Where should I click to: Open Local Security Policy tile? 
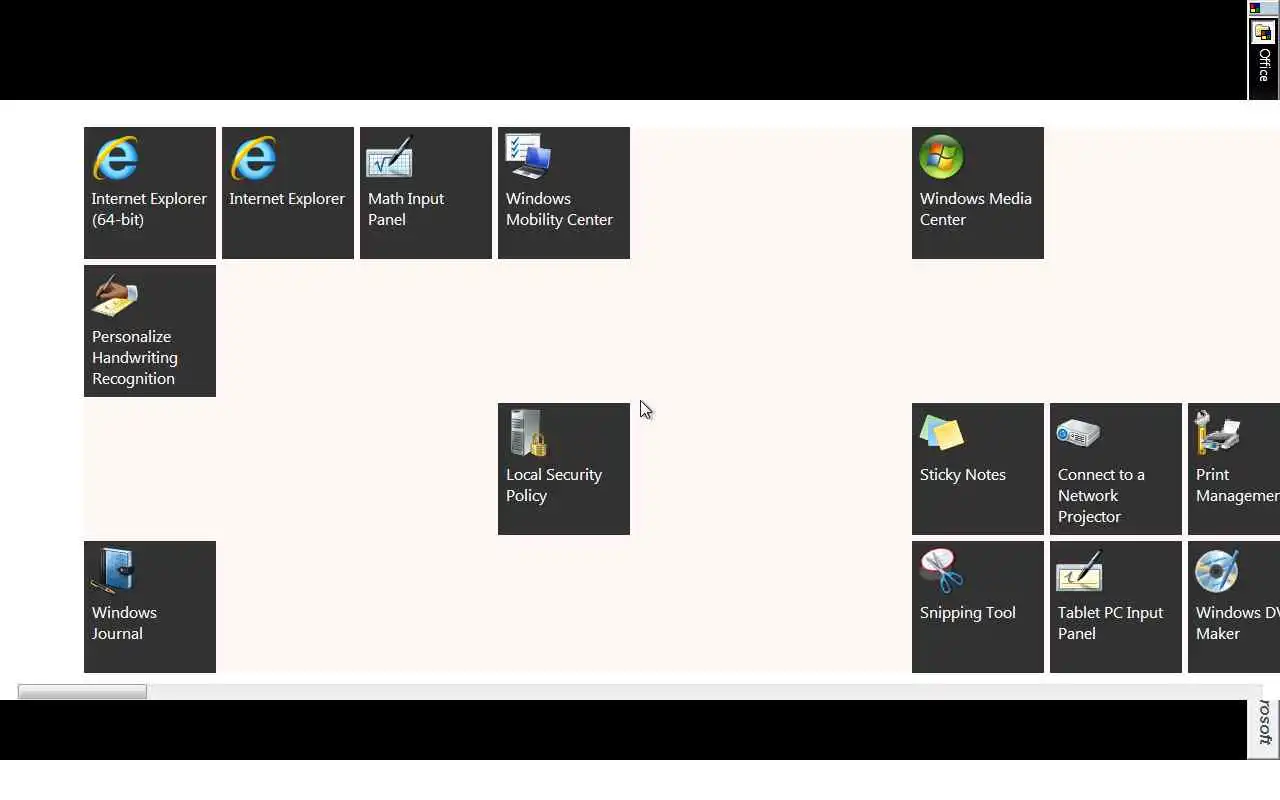coord(564,469)
